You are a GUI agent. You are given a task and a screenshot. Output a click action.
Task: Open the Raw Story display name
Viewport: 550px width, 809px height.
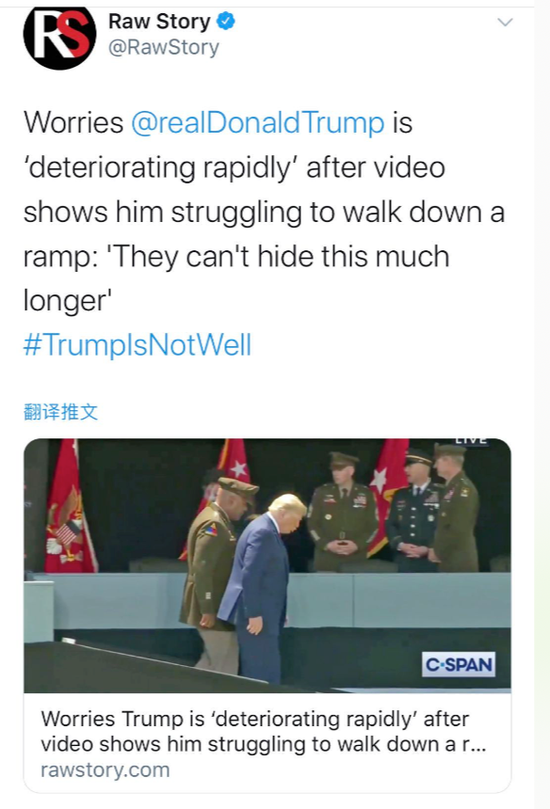159,22
